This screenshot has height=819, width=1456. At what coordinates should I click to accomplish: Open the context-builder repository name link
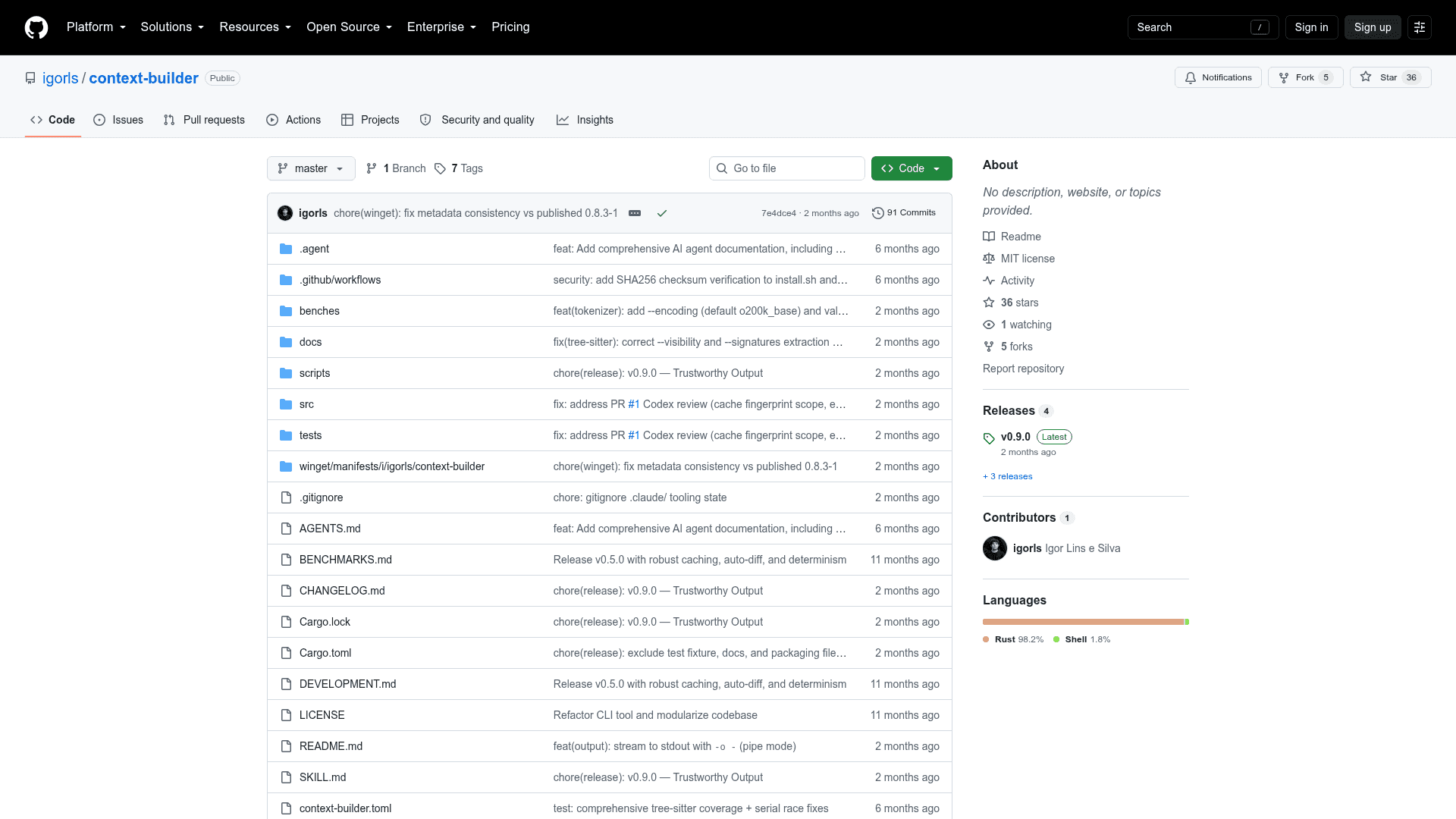pos(143,78)
